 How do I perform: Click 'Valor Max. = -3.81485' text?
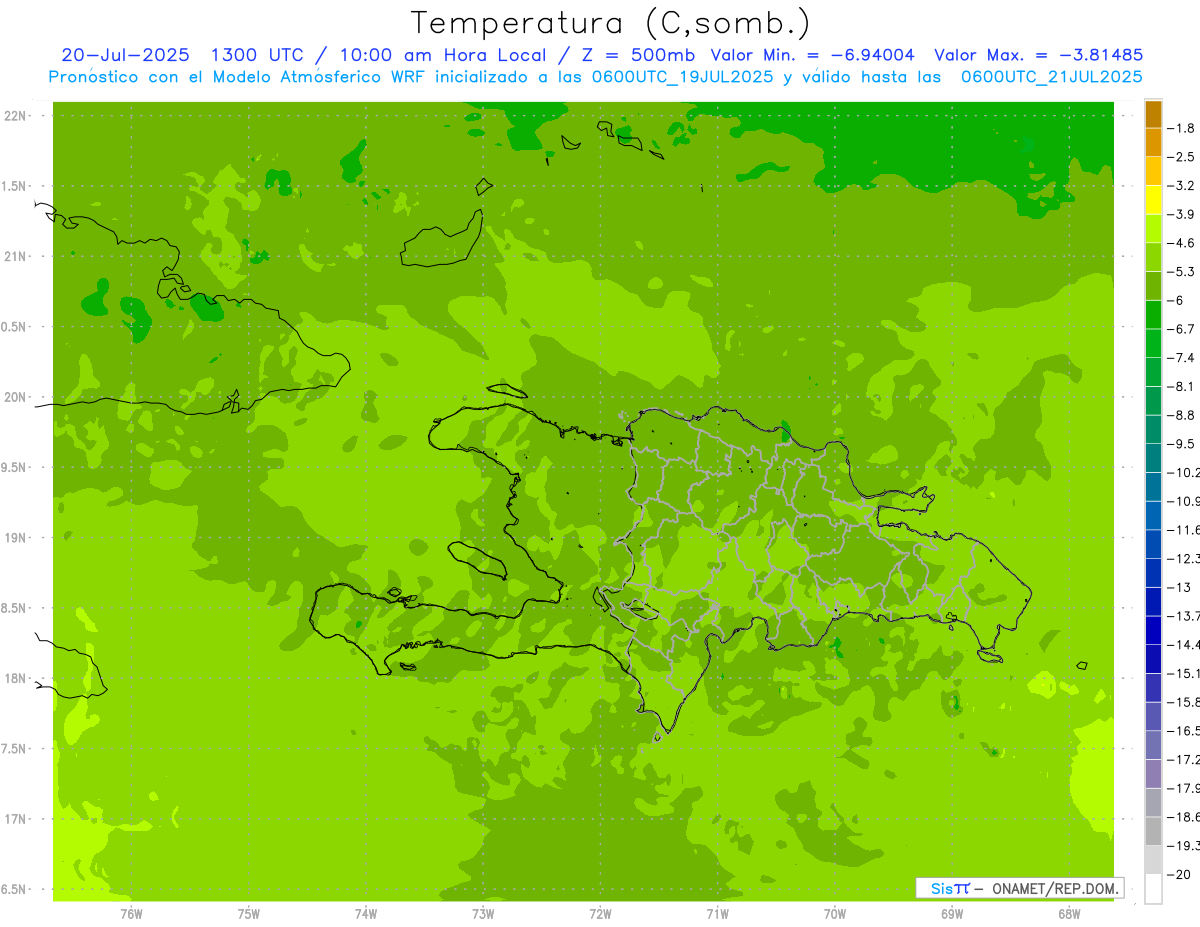(1038, 55)
